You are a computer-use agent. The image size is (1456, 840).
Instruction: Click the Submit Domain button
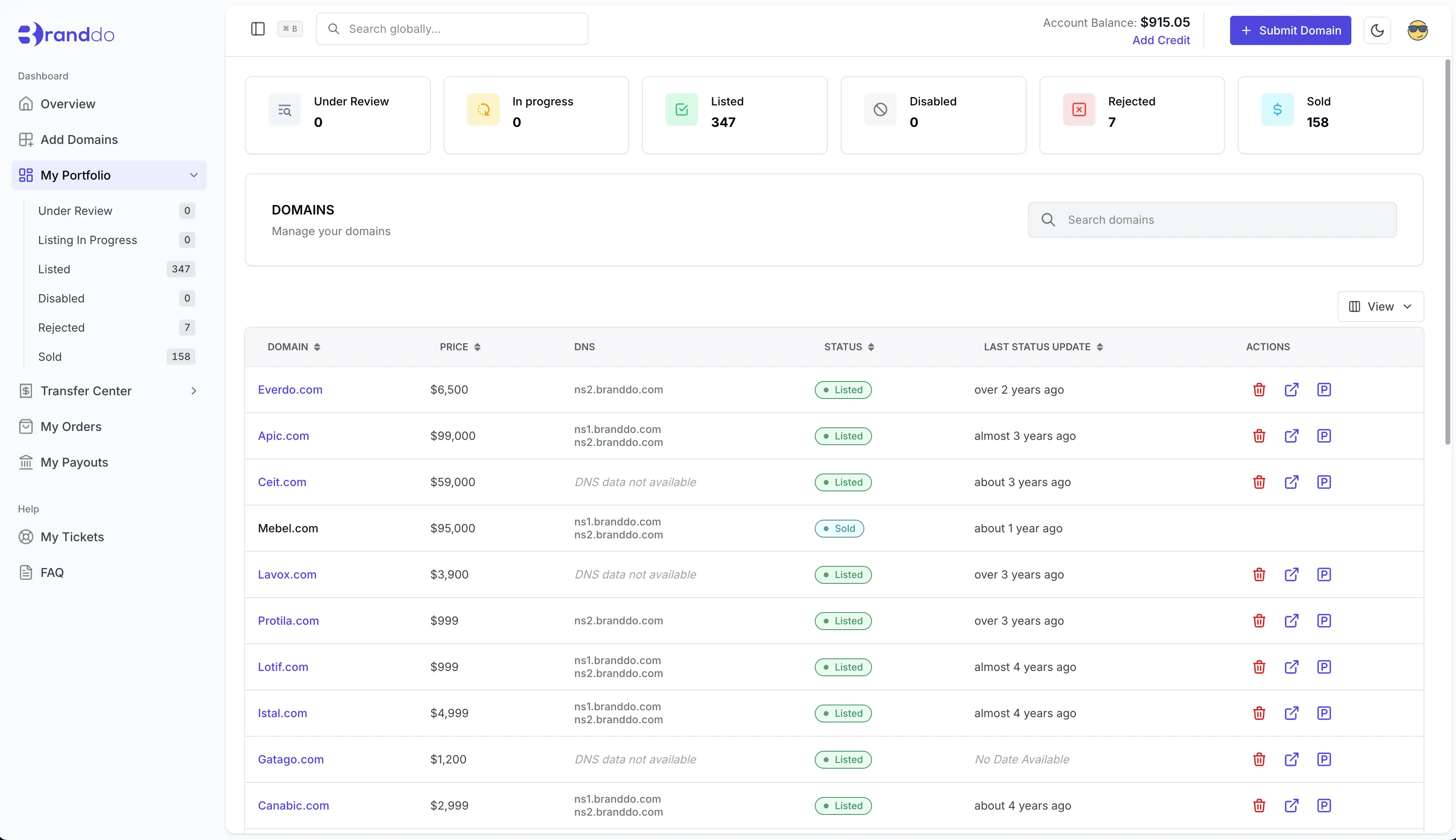(1290, 30)
